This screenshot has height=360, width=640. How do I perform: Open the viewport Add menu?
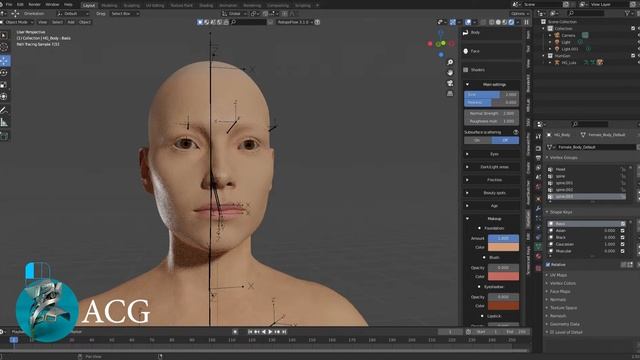[71, 22]
